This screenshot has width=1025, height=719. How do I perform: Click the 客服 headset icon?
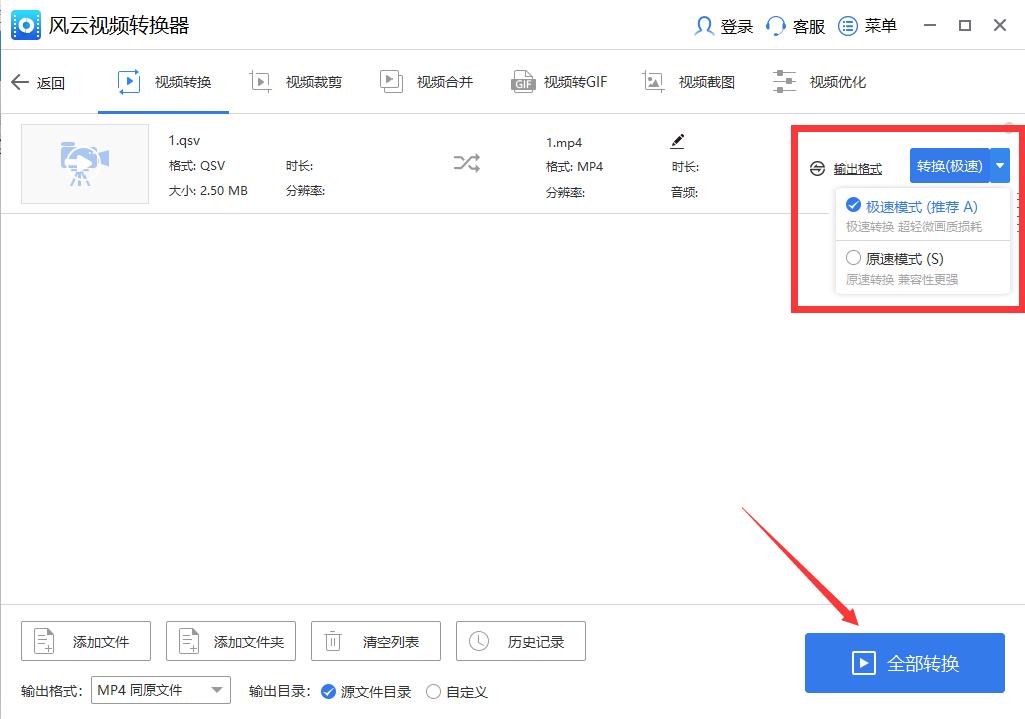tap(775, 26)
